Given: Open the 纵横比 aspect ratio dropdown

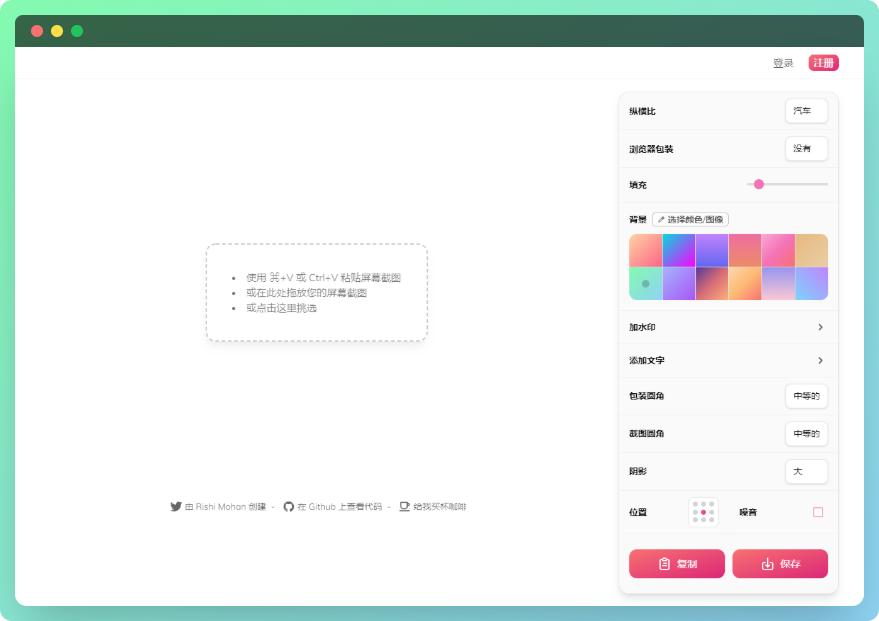Looking at the screenshot, I should [x=806, y=111].
